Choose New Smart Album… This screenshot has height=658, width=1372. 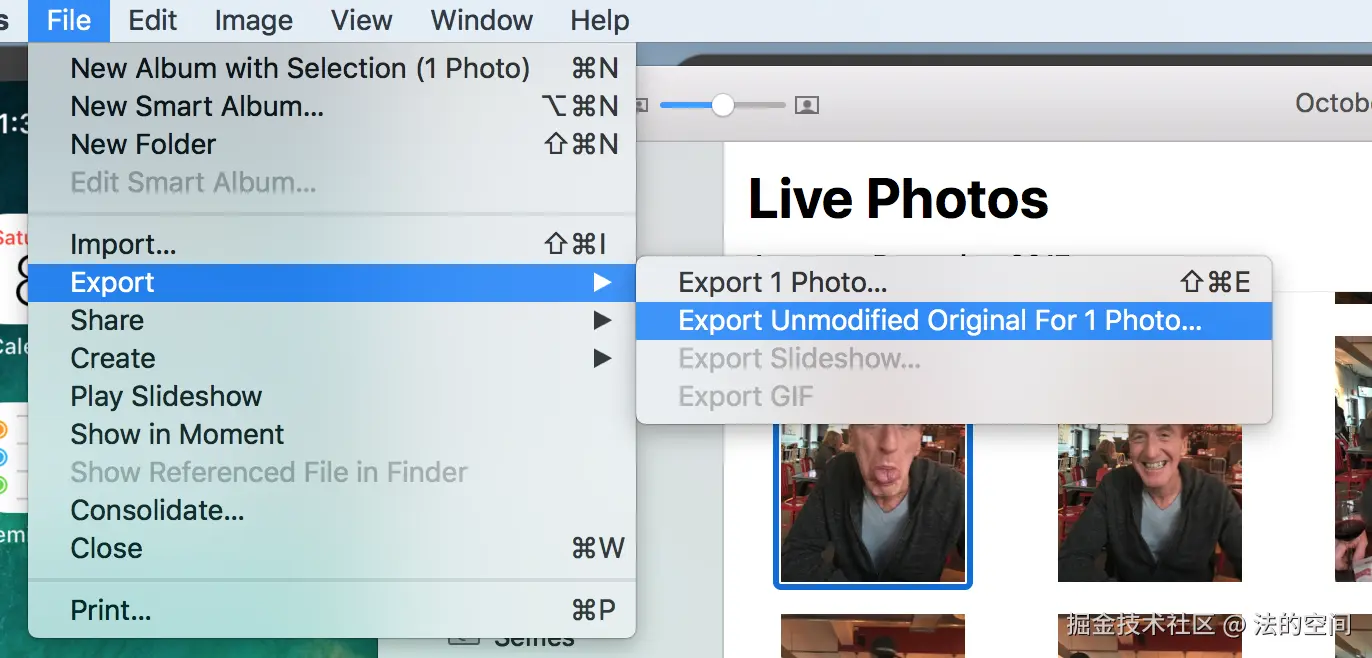[x=332, y=106]
